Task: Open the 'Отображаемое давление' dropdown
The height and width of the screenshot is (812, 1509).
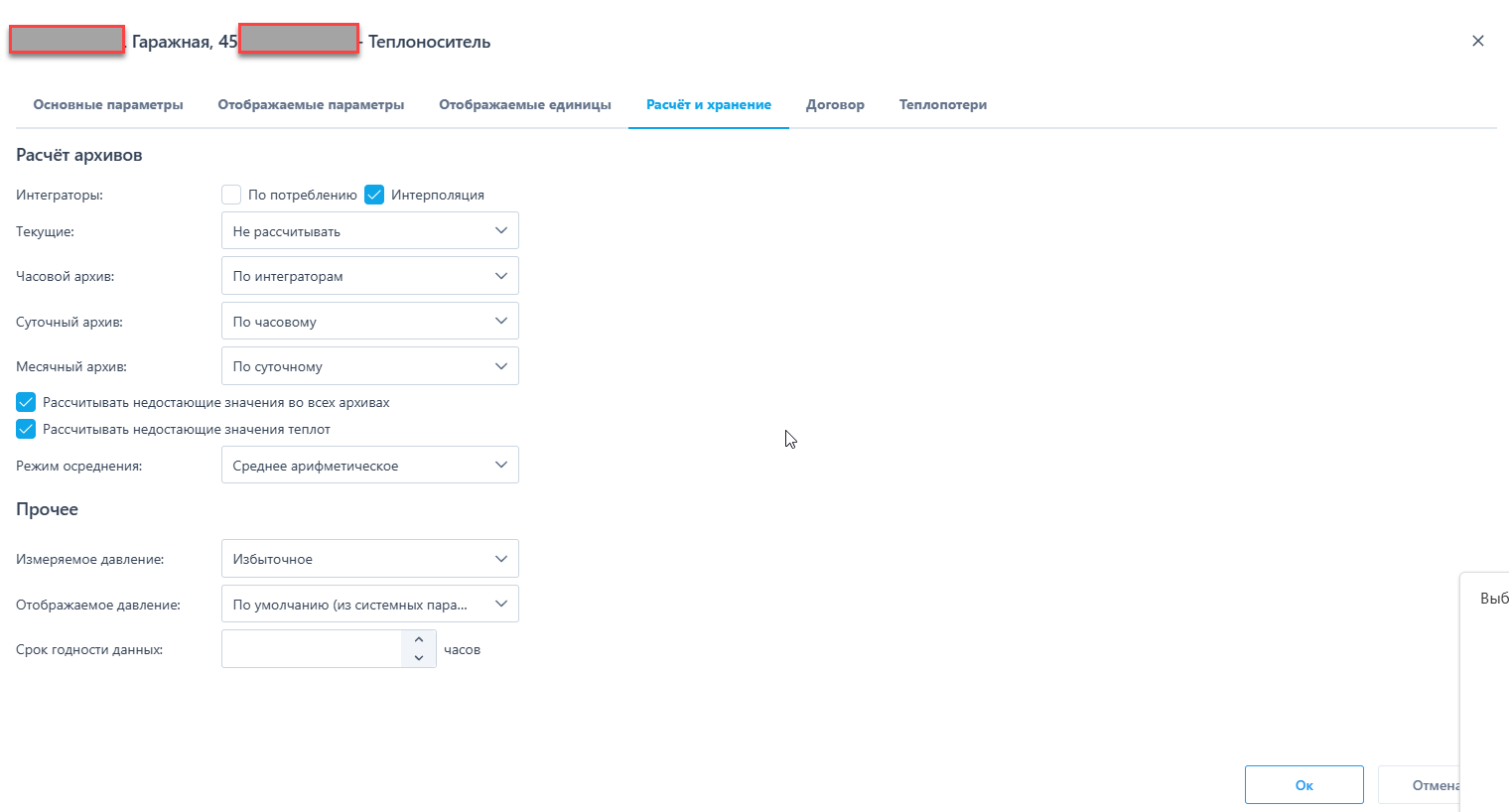Action: (x=369, y=605)
